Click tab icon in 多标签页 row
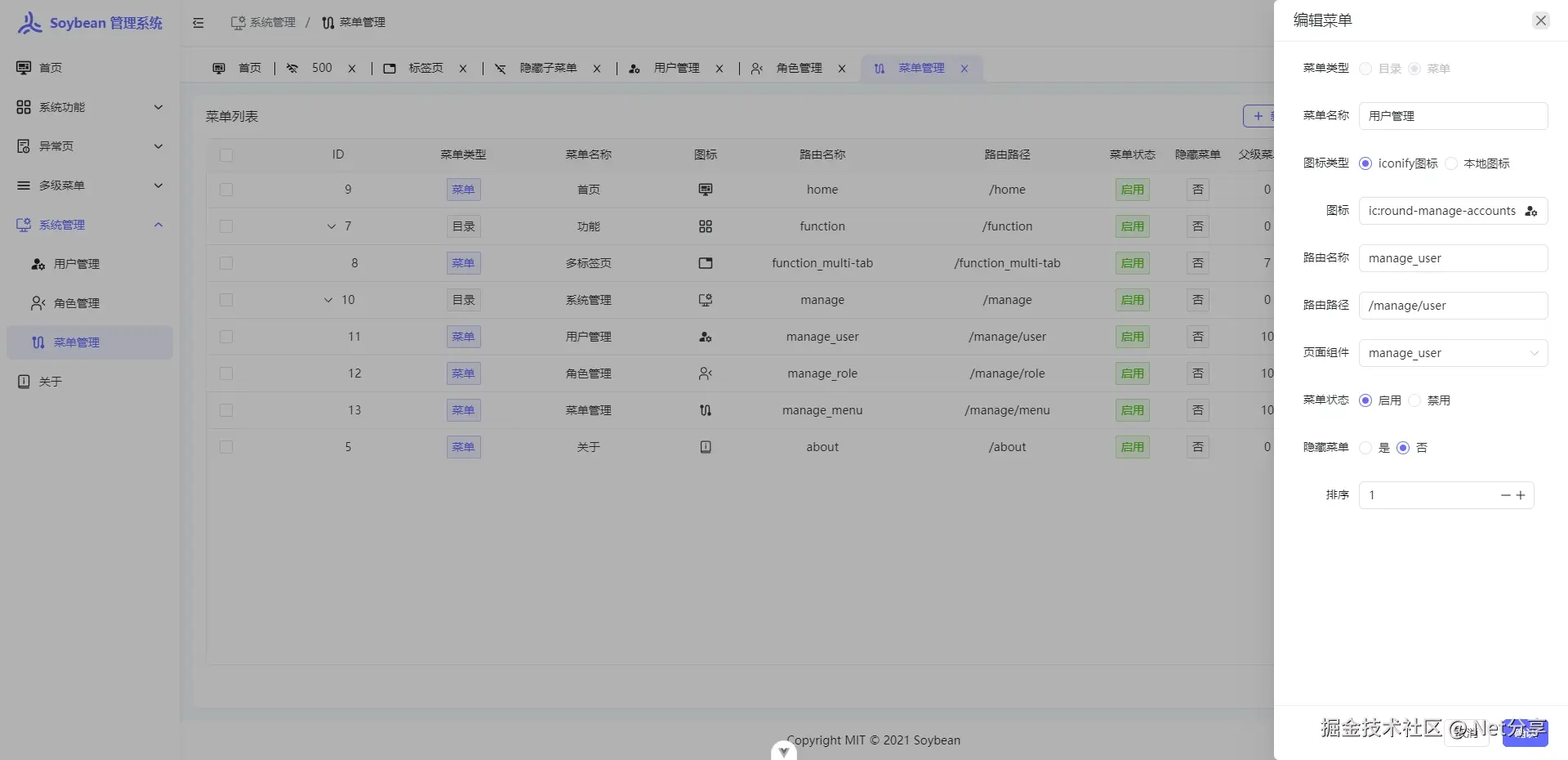 [x=706, y=263]
